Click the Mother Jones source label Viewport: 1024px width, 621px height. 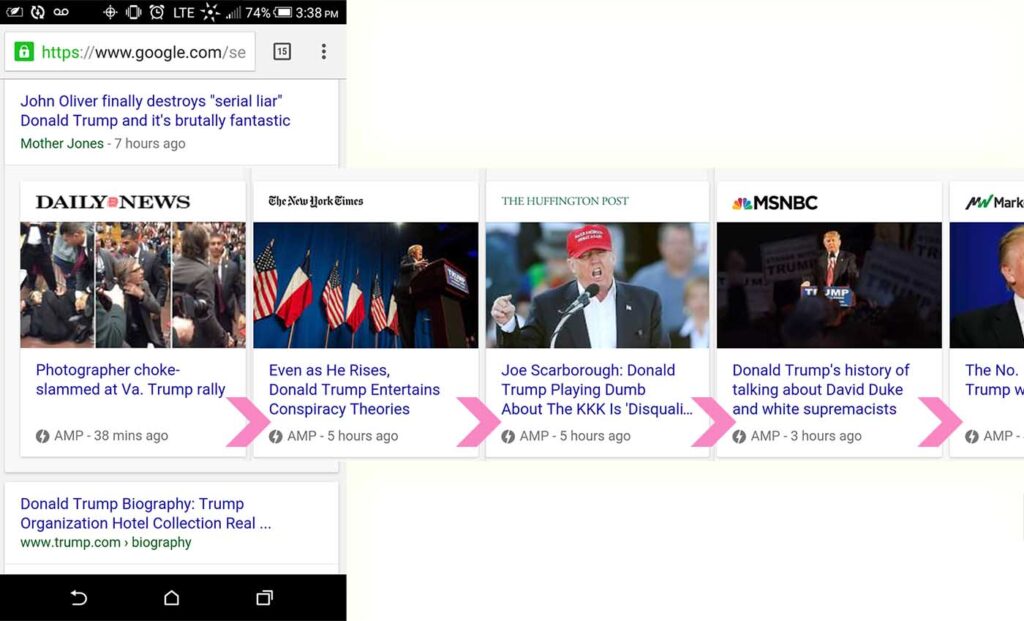[x=62, y=144]
